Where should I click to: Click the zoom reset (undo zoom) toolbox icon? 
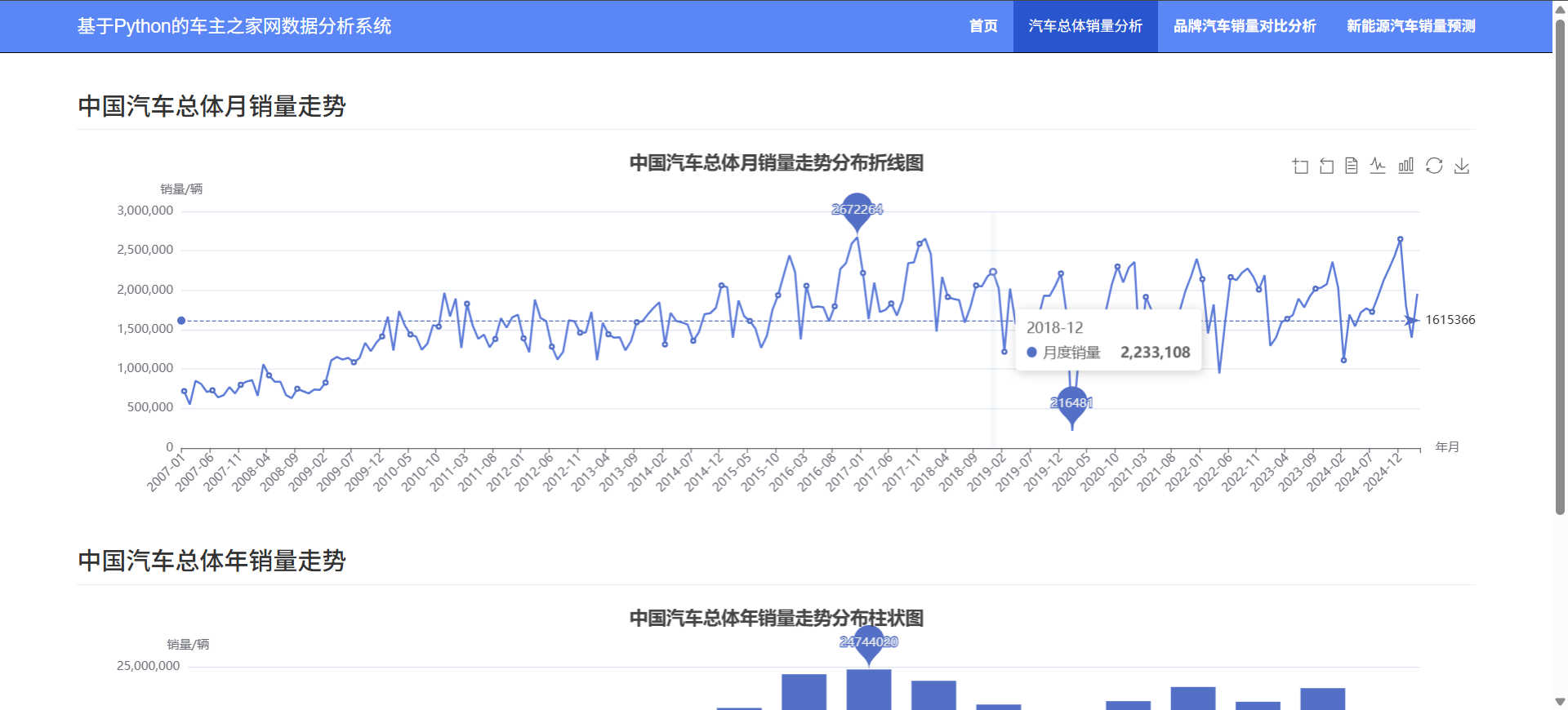[1326, 166]
